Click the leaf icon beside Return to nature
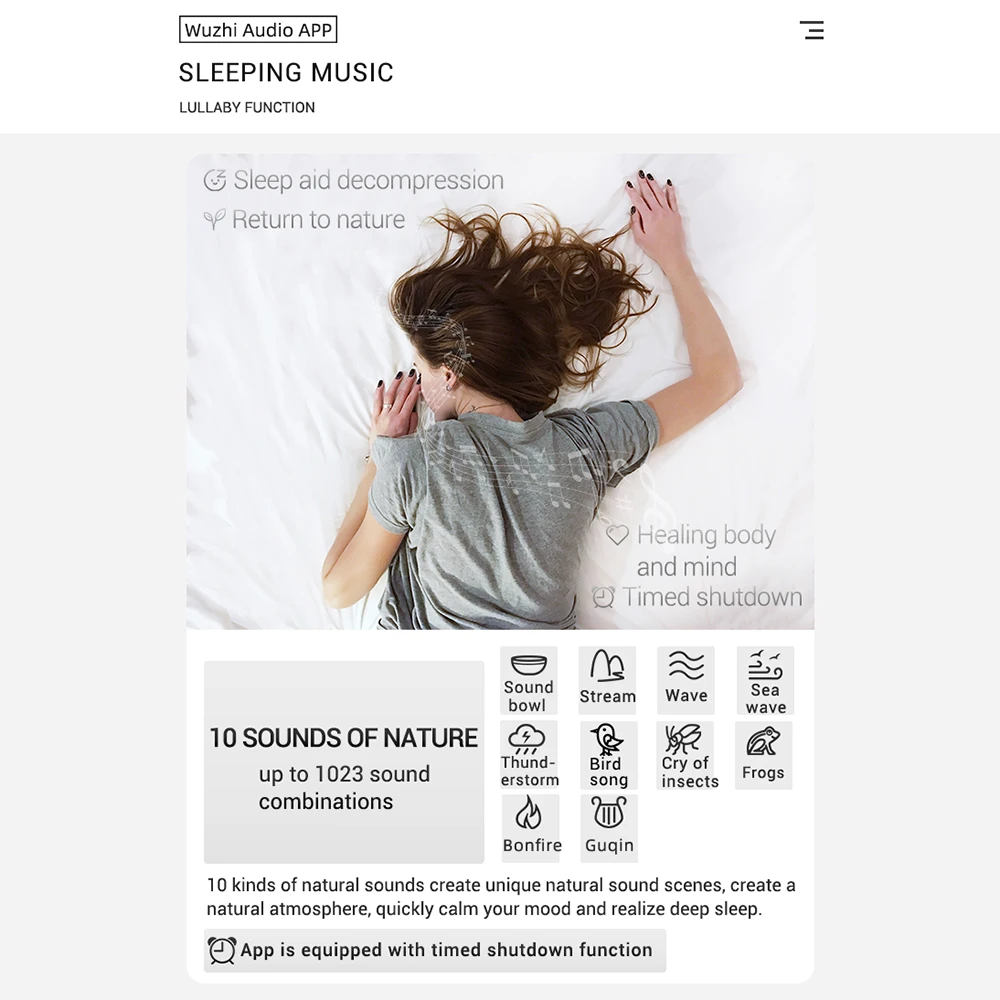The height and width of the screenshot is (1000, 1000). pos(214,219)
